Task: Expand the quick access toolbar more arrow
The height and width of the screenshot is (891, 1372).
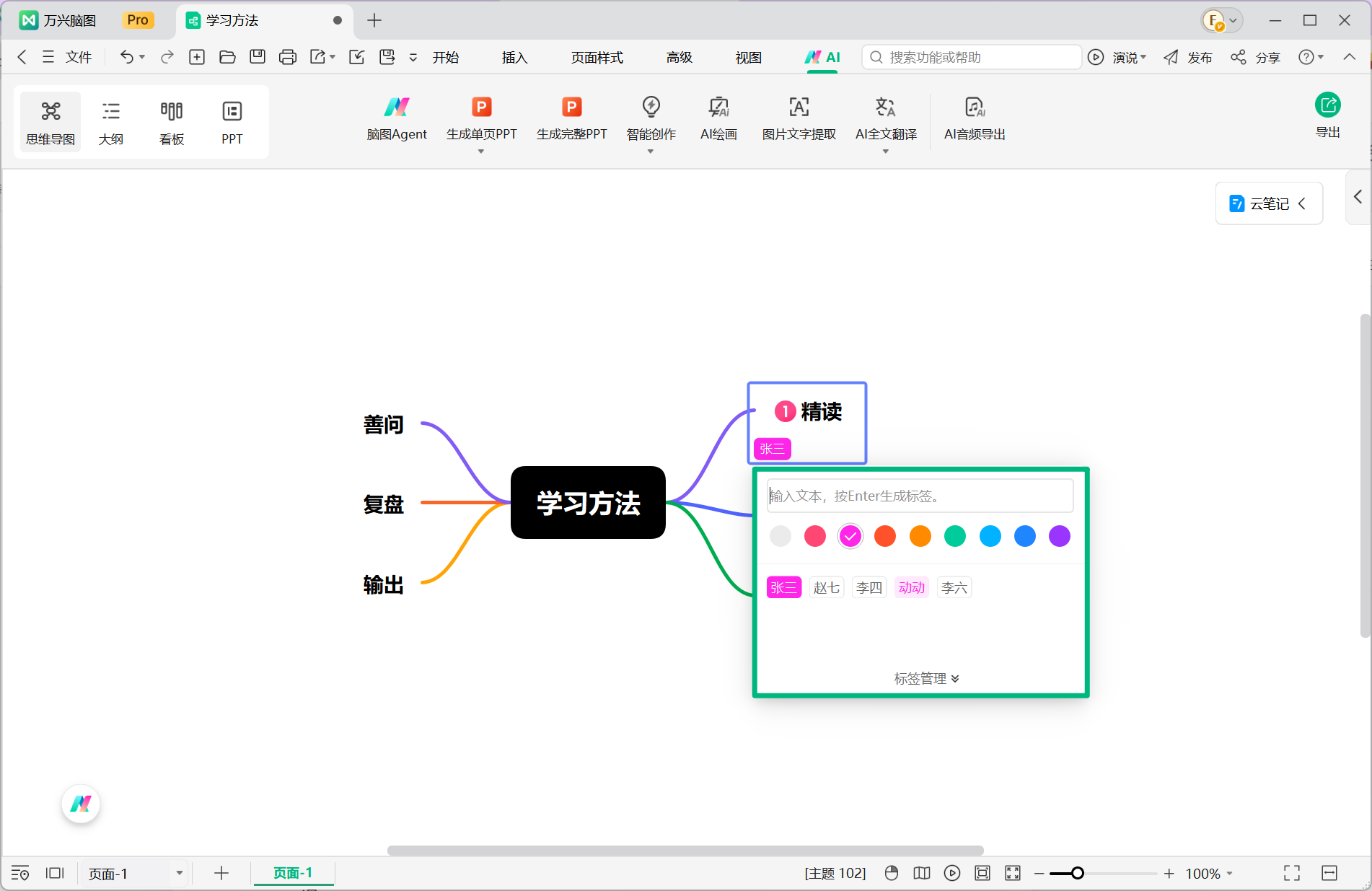Action: (x=413, y=57)
